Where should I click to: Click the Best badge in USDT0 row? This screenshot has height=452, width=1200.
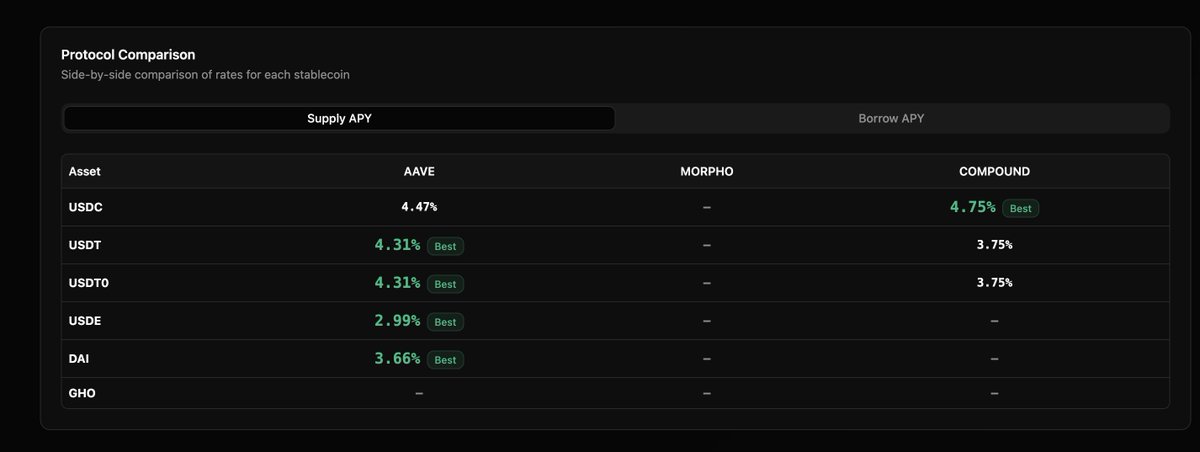445,284
